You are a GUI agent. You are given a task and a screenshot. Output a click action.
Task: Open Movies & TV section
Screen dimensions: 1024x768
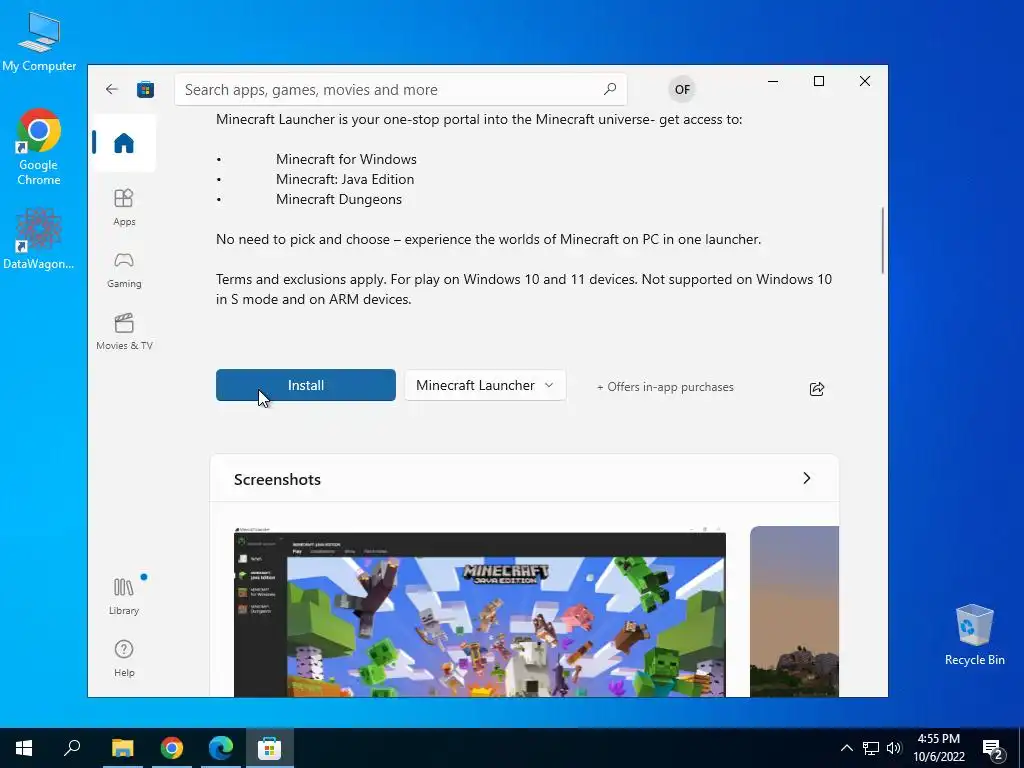click(x=124, y=332)
